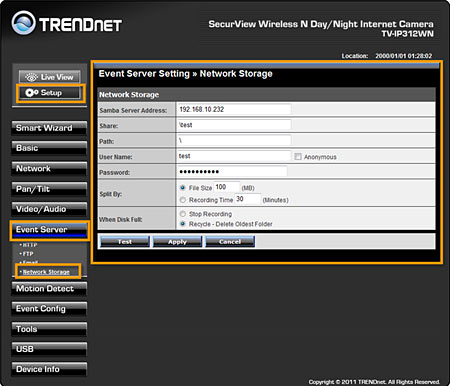The image size is (450, 386).
Task: Open the Motion Detect menu
Action: pos(49,289)
